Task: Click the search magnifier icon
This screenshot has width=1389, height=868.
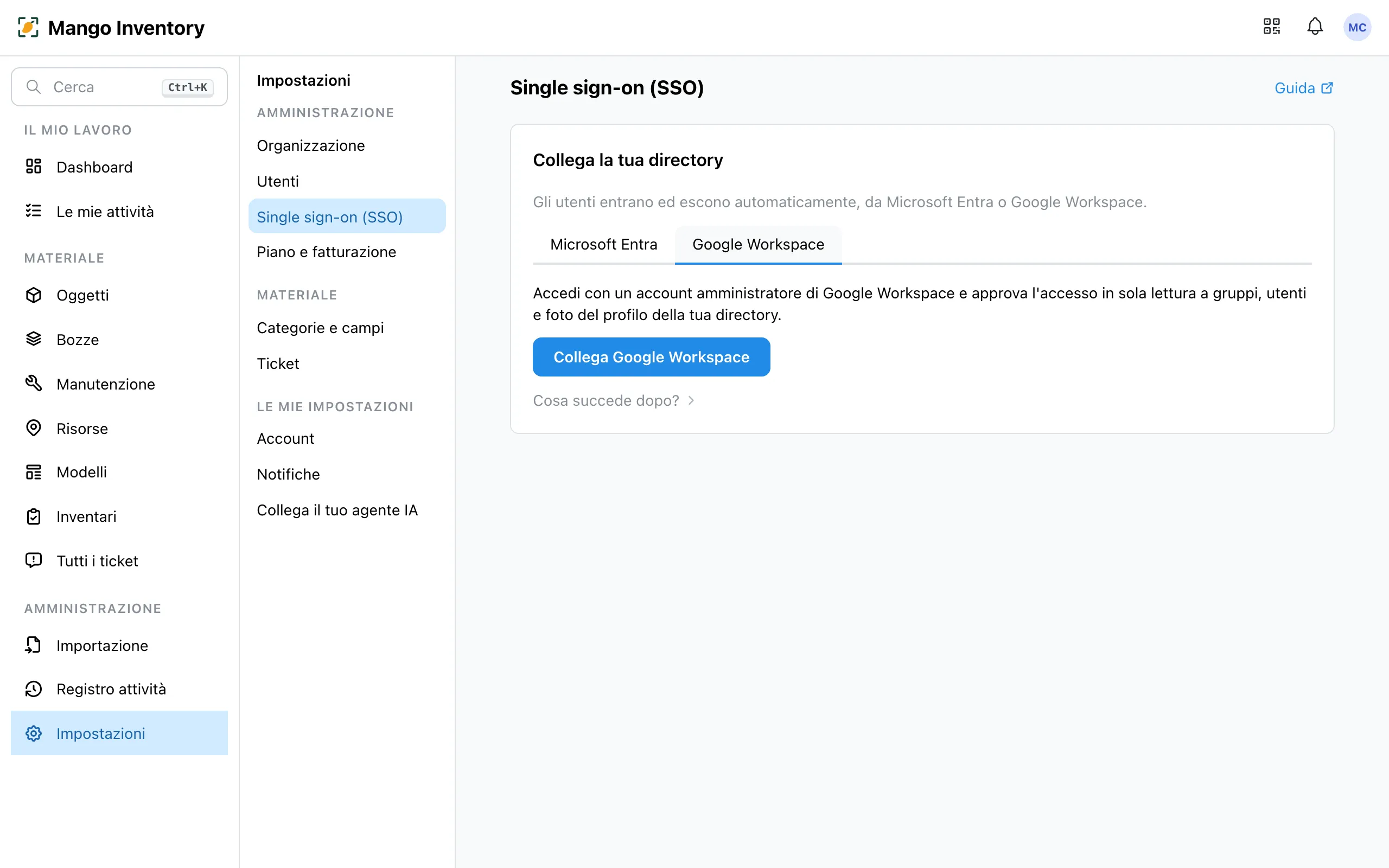Action: (34, 87)
